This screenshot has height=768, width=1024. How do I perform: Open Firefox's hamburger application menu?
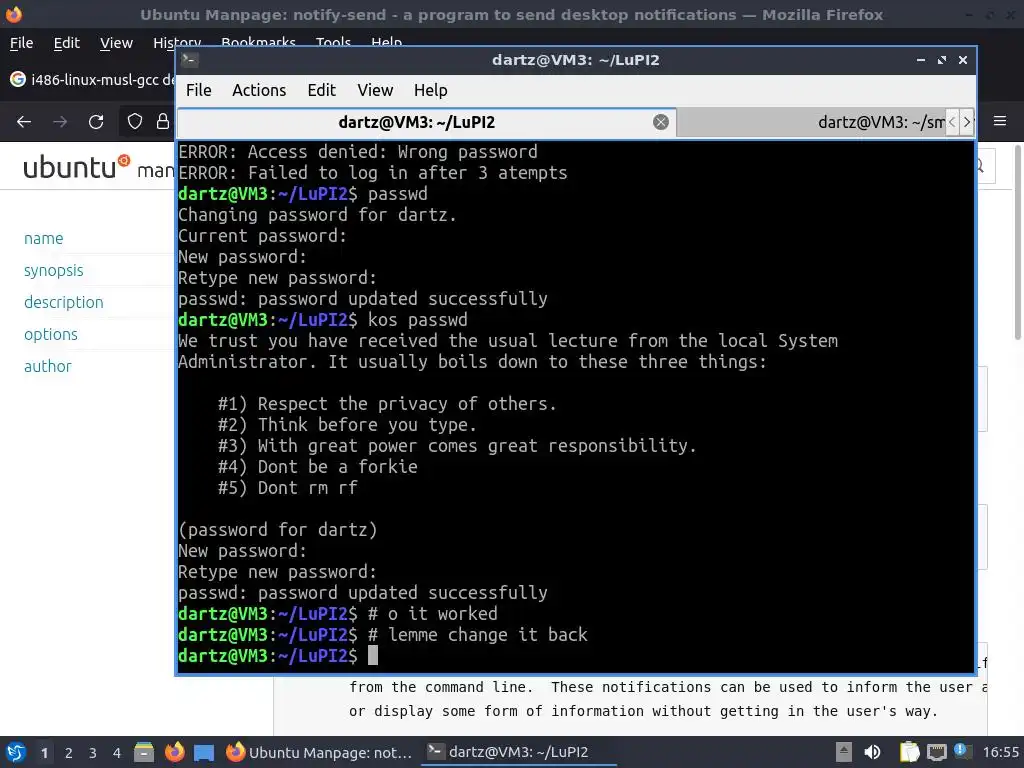[1000, 121]
